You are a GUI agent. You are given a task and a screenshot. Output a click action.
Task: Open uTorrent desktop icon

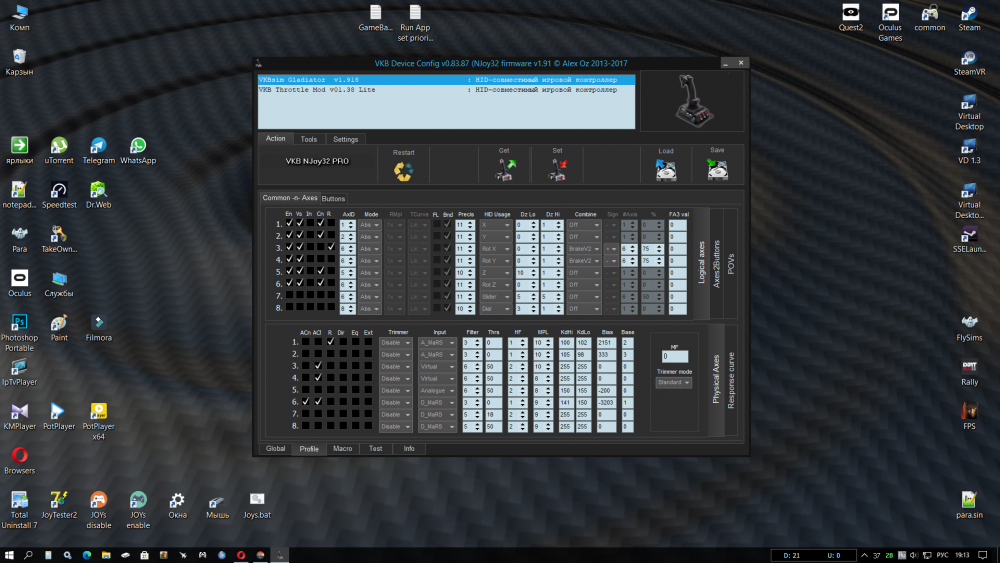click(59, 146)
